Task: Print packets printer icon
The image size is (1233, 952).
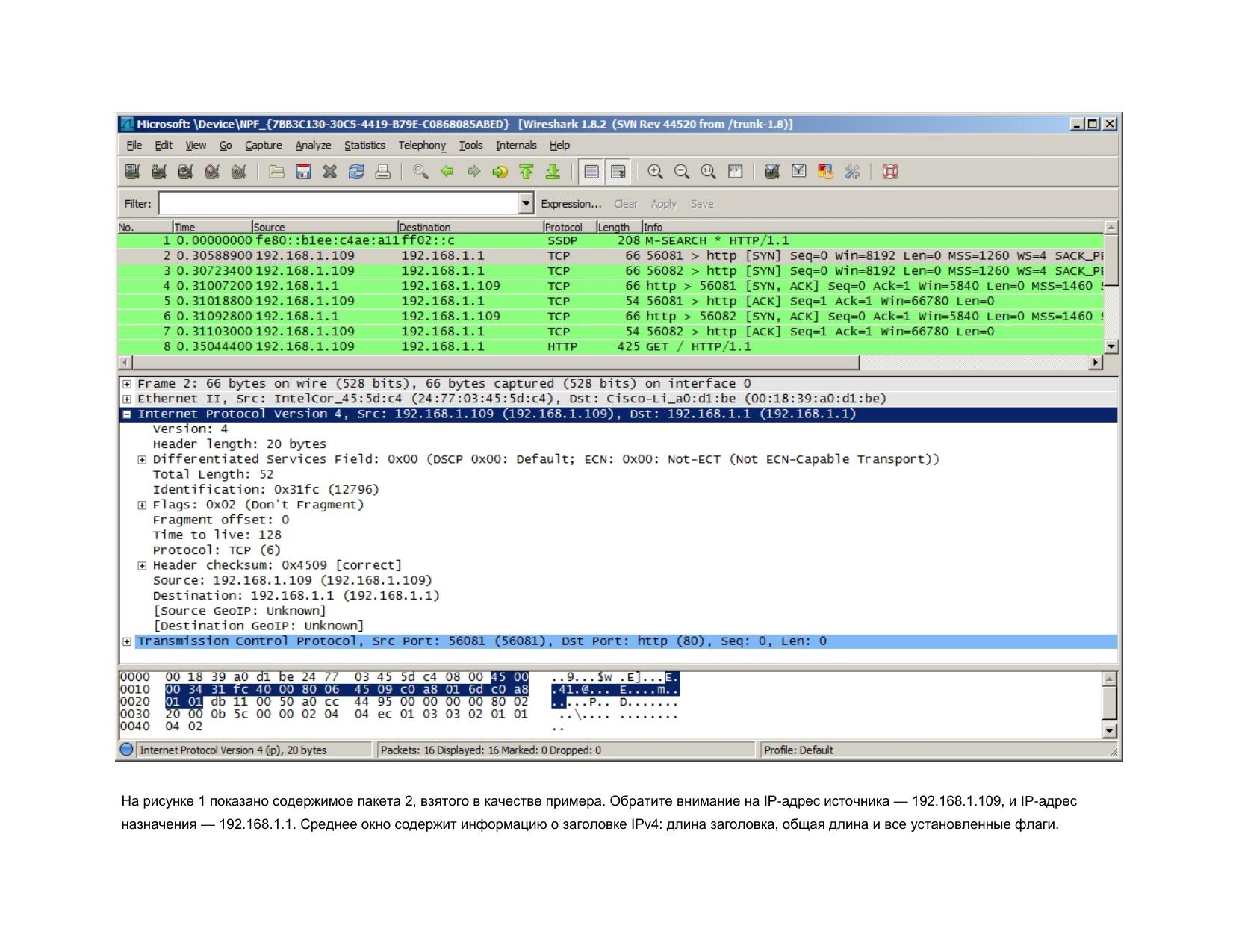Action: point(382,172)
